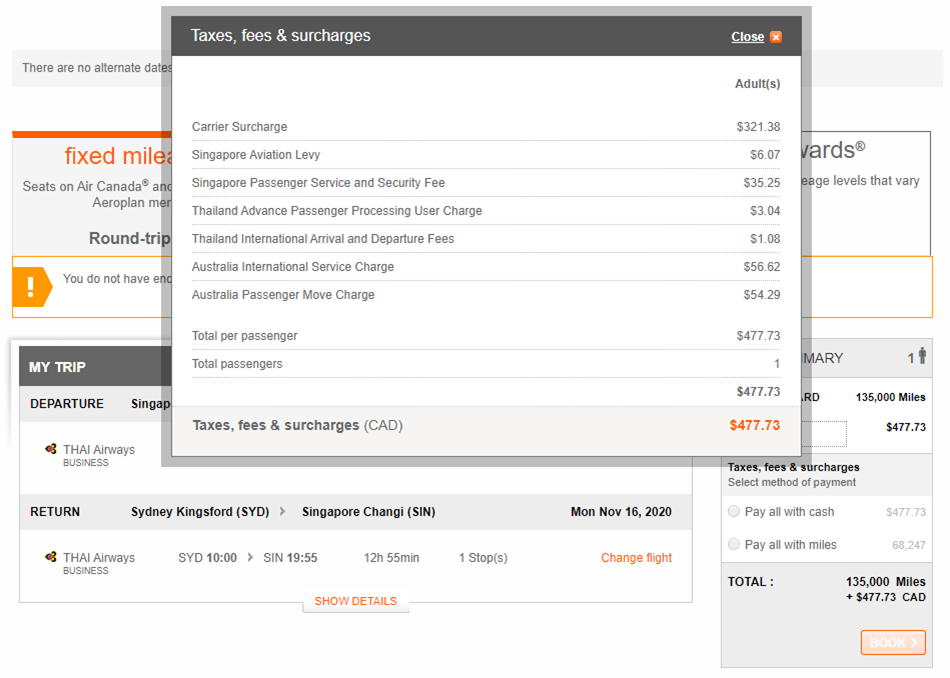Click Australia Passenger Move Charge label
Viewport: 950px width, 678px height.
pyautogui.click(x=283, y=294)
